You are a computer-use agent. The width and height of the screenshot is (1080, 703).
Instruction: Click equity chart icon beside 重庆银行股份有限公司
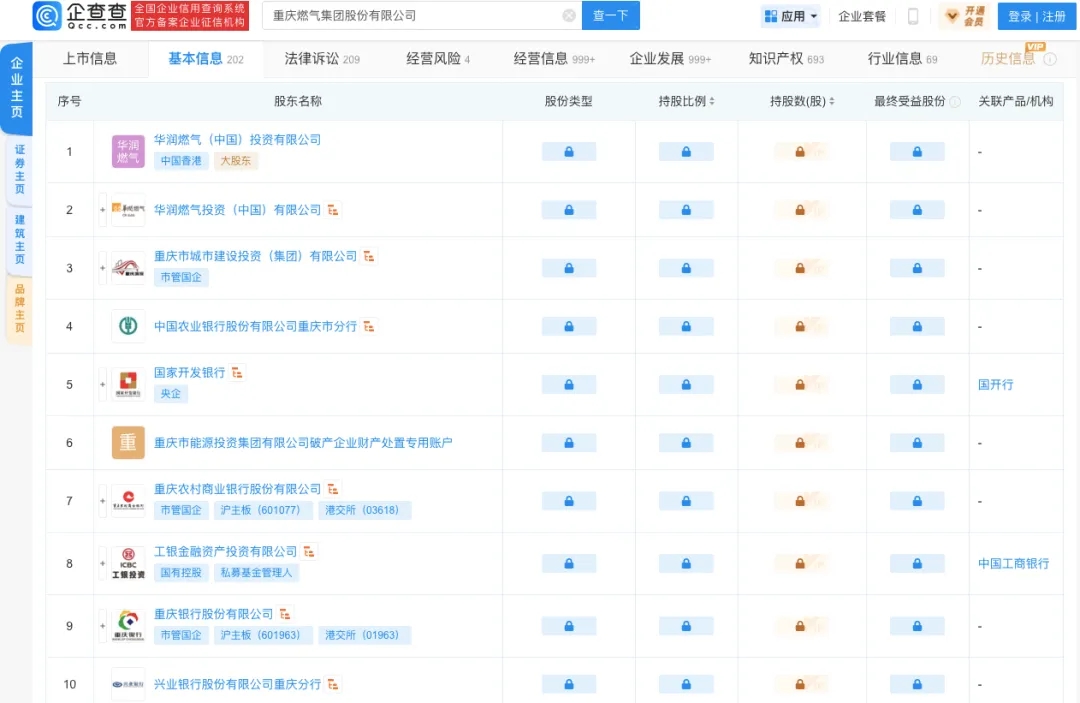coord(285,613)
